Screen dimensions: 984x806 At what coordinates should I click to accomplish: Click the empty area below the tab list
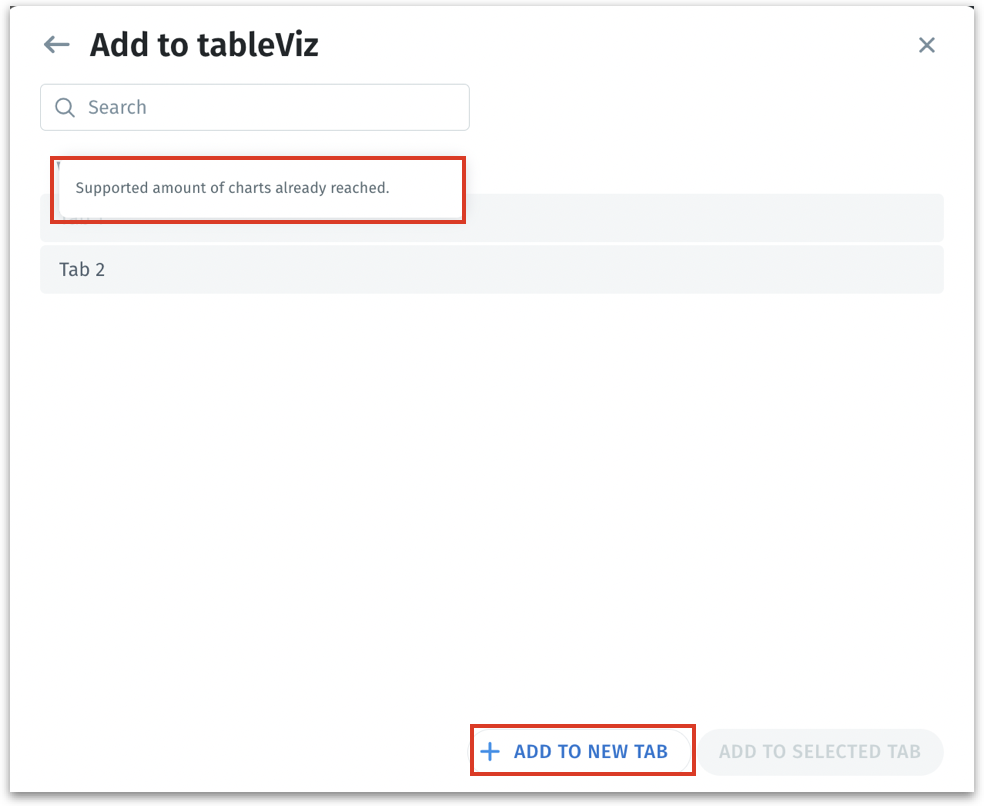pos(491,500)
